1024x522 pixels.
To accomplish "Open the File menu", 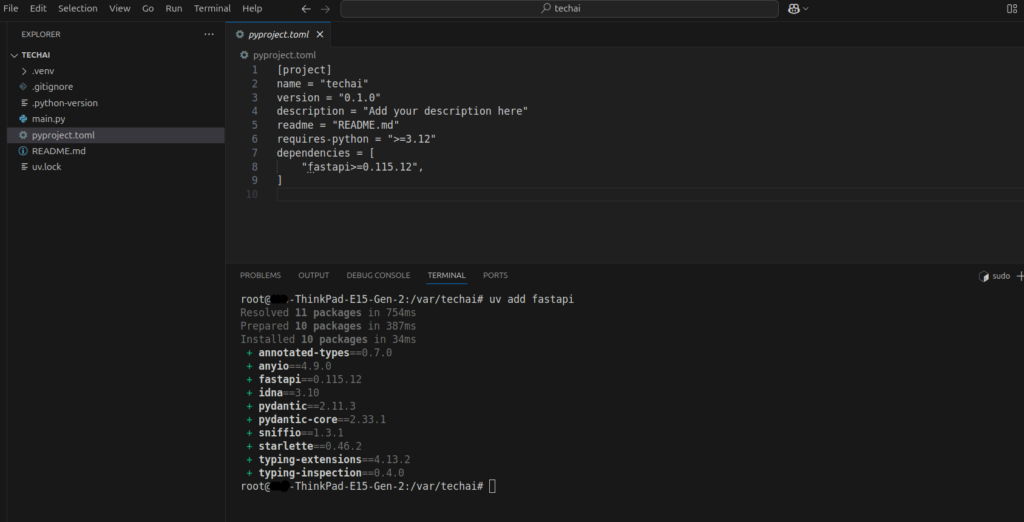I will tap(10, 8).
